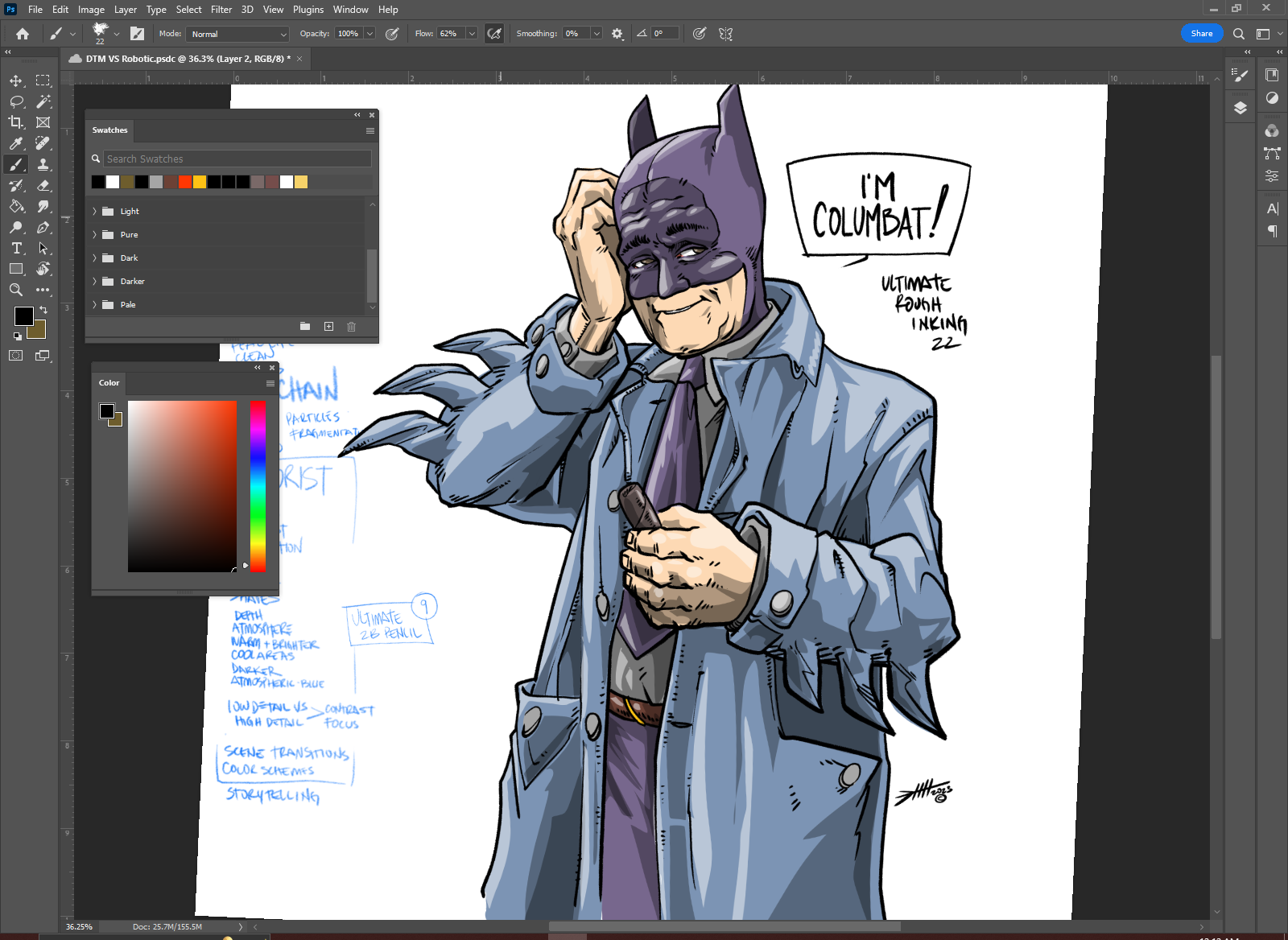The height and width of the screenshot is (940, 1288).
Task: Click the foreground color chip in toolbox
Action: pyautogui.click(x=23, y=316)
